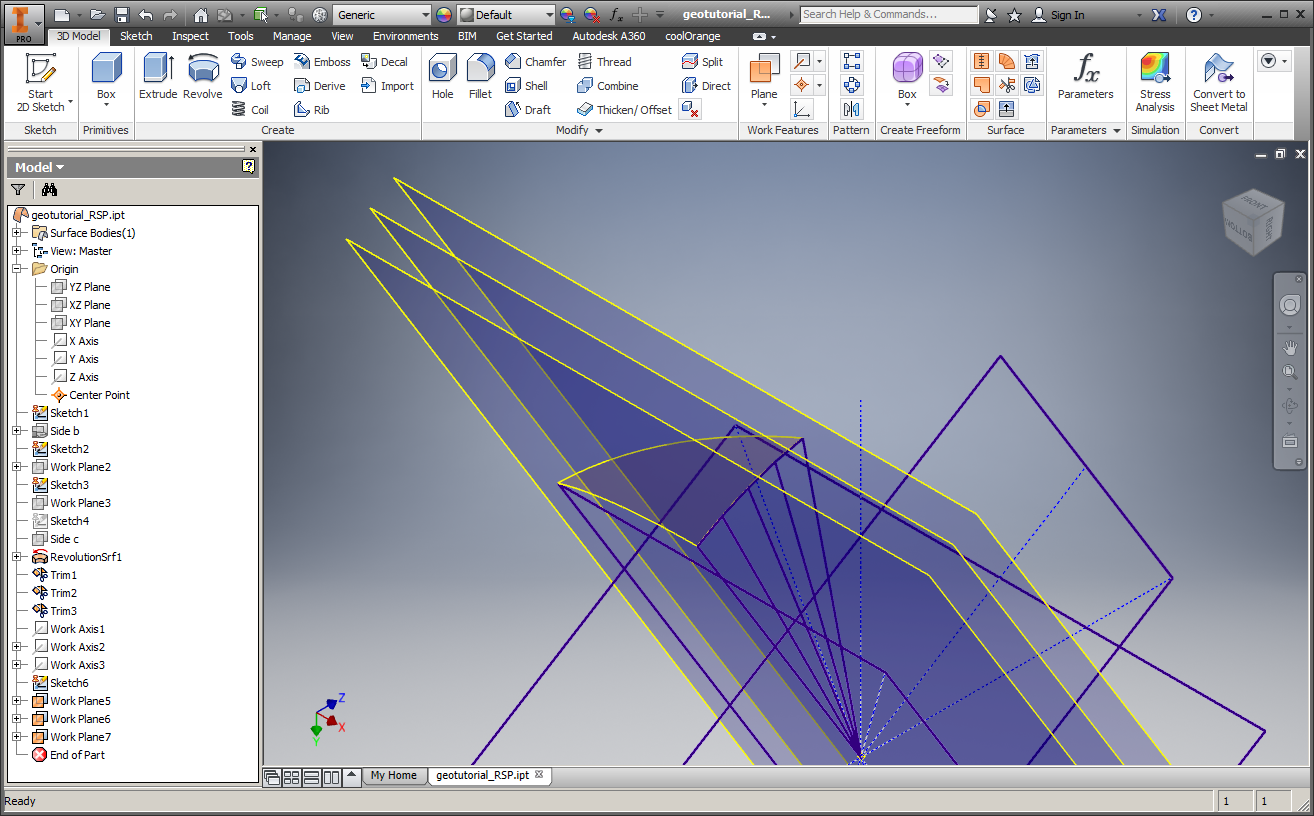Open the Plane work feature dropdown
This screenshot has width=1314, height=816.
point(764,103)
